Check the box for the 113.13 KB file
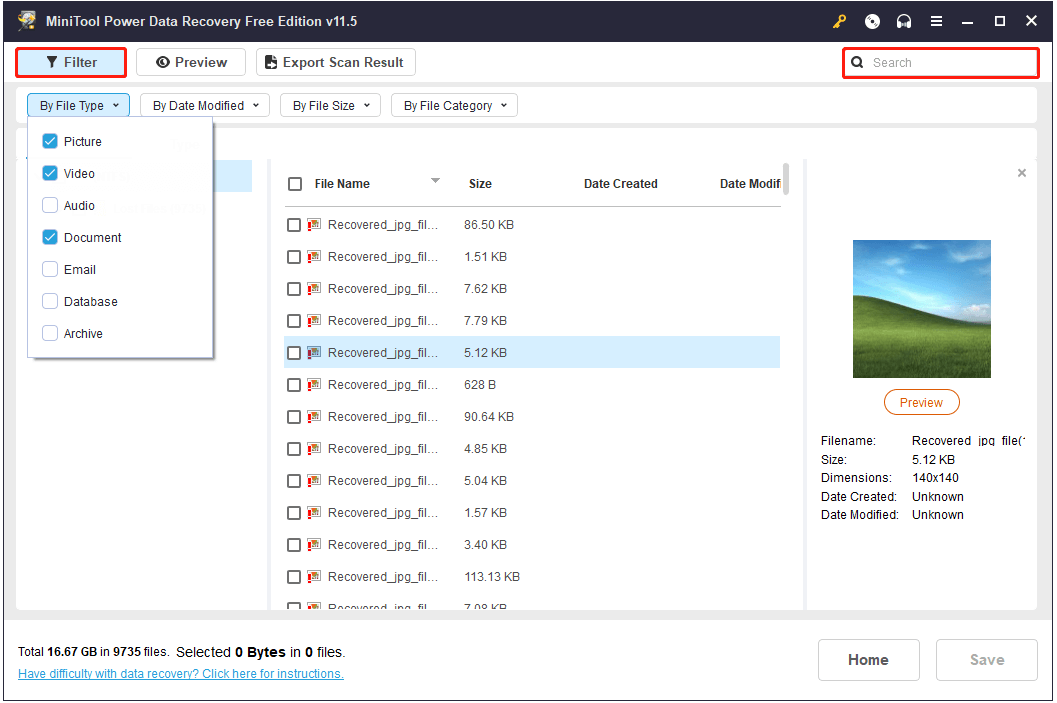This screenshot has width=1057, height=703. pos(294,577)
